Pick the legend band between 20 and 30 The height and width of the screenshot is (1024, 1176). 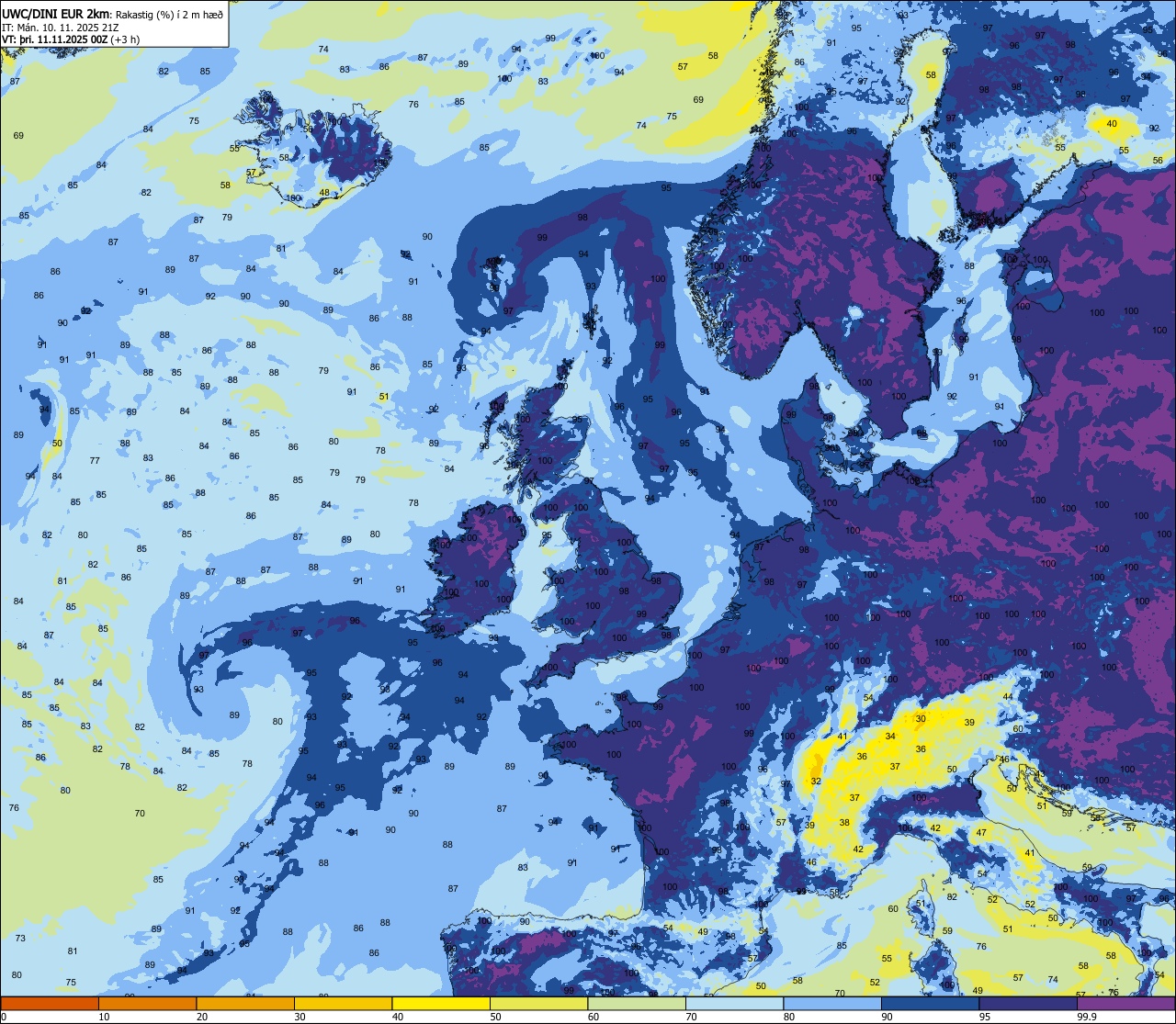pyautogui.click(x=245, y=1003)
